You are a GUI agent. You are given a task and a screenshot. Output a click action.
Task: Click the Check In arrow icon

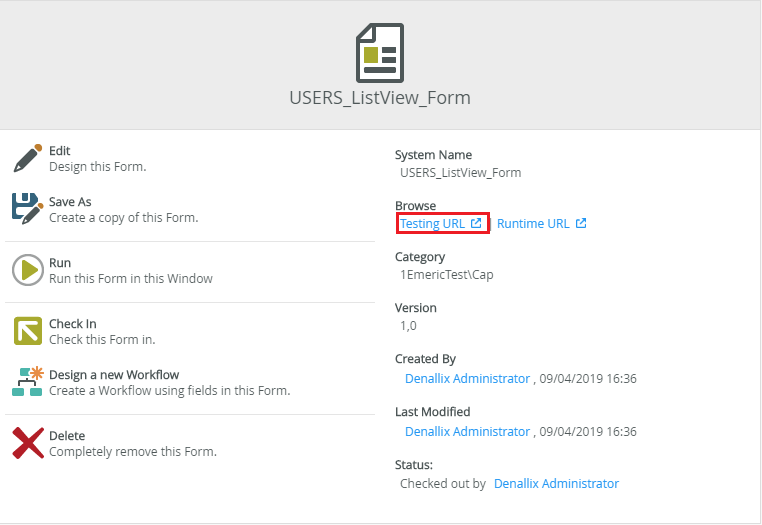tap(27, 331)
